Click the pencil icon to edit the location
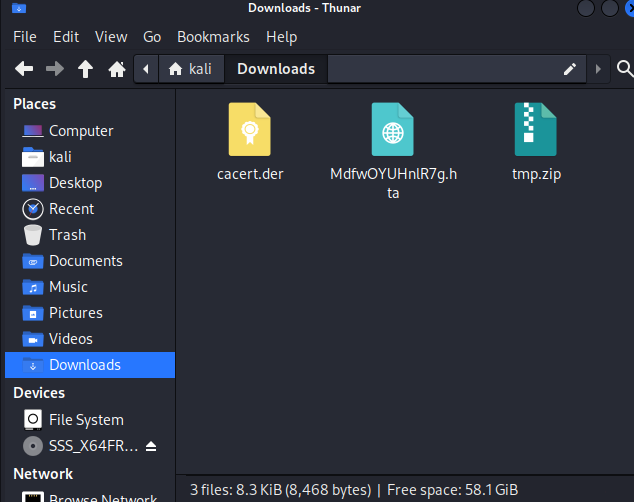Image resolution: width=634 pixels, height=502 pixels. (570, 69)
